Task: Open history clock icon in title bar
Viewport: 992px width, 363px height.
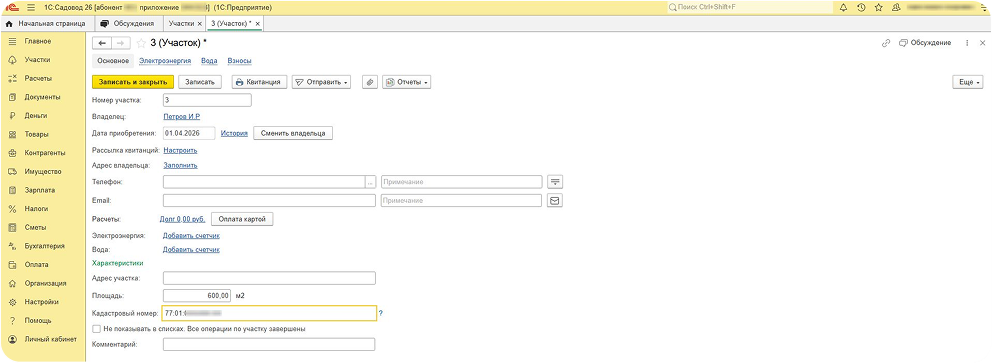Action: coord(861,8)
